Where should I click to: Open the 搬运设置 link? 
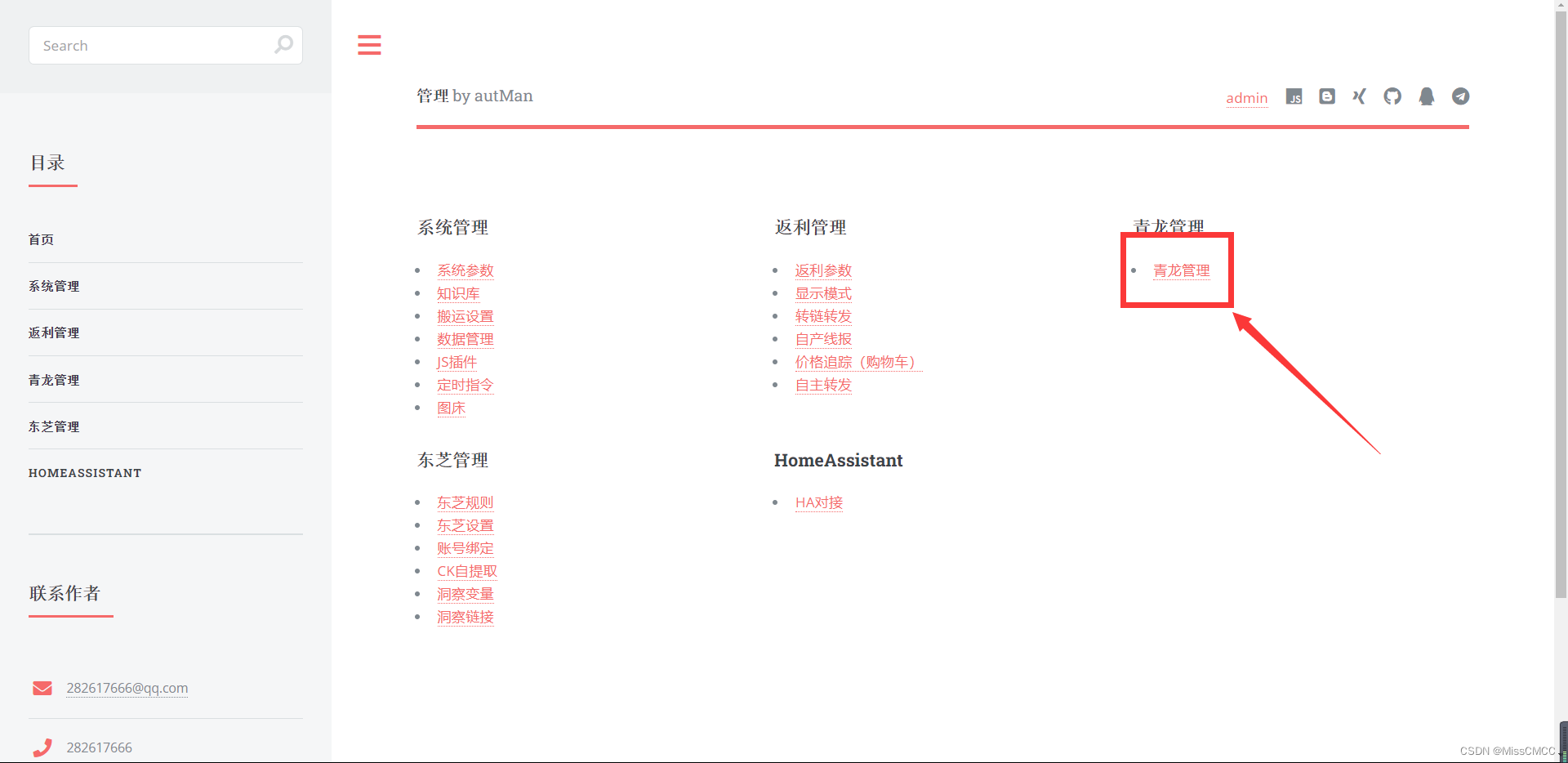point(465,316)
